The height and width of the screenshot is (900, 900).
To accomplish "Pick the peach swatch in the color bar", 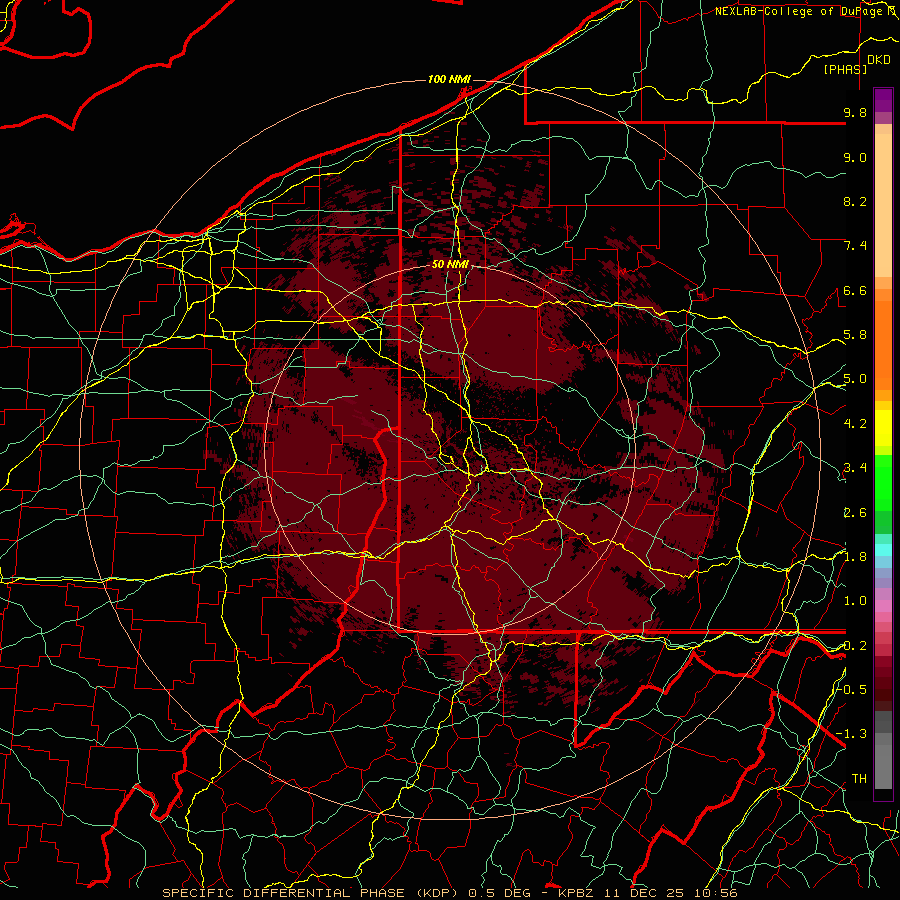I will [x=883, y=205].
